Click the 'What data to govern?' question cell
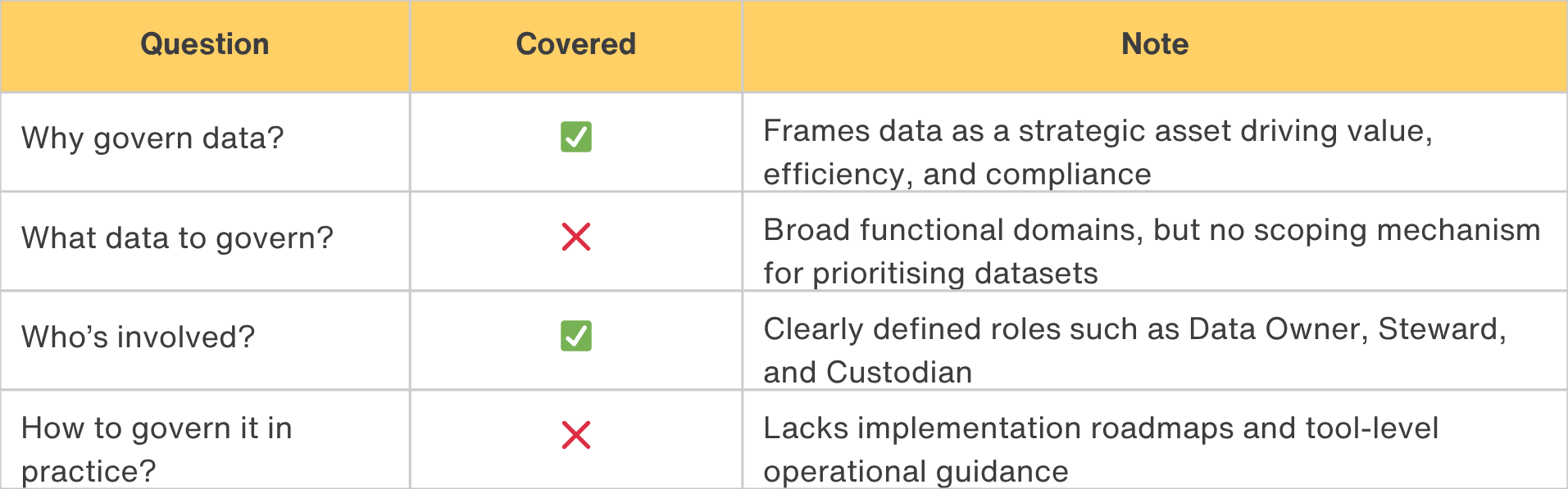This screenshot has height=489, width=1568. (x=177, y=238)
